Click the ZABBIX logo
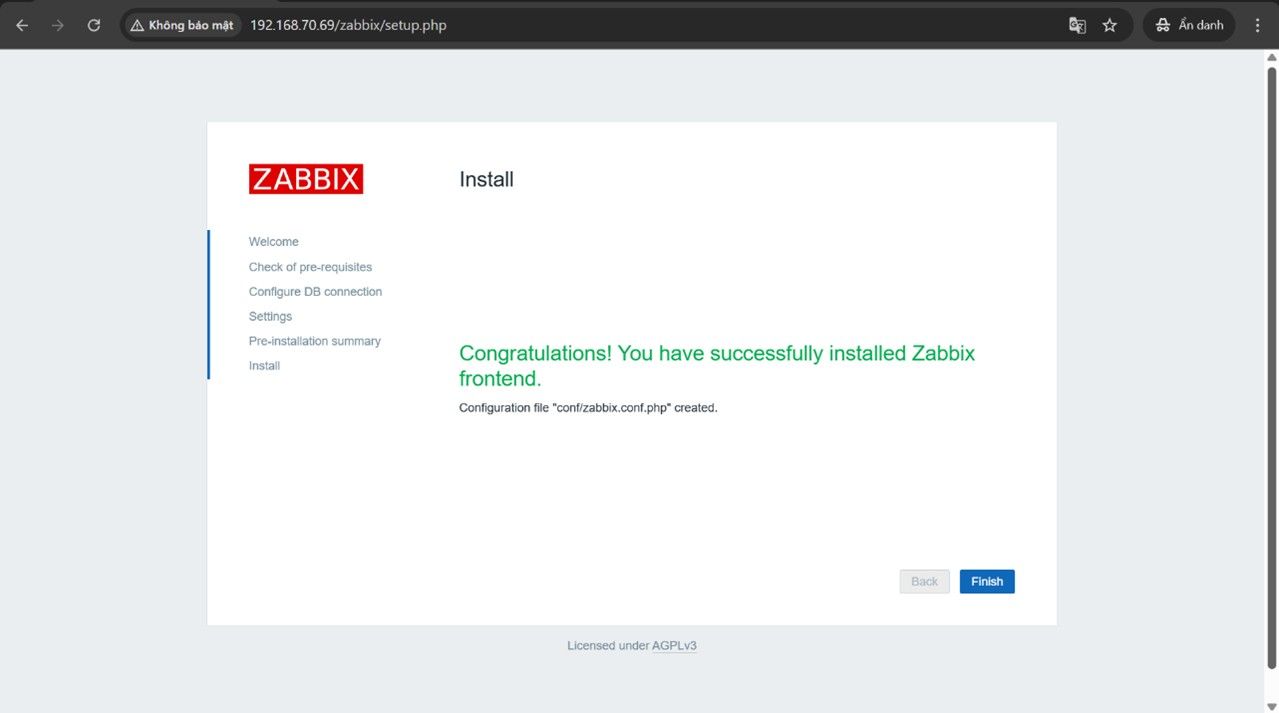 [306, 179]
